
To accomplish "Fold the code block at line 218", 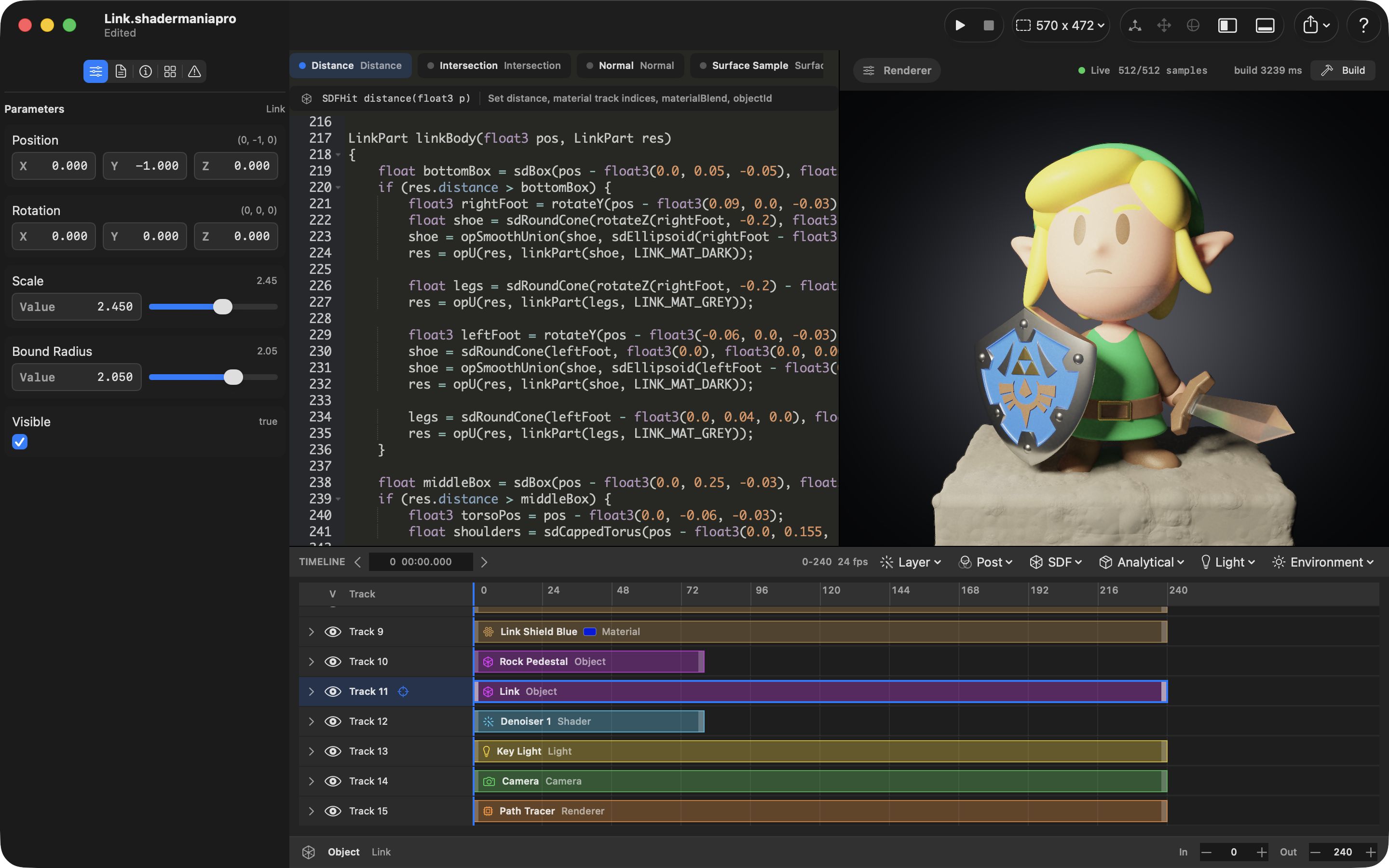I will tap(338, 155).
